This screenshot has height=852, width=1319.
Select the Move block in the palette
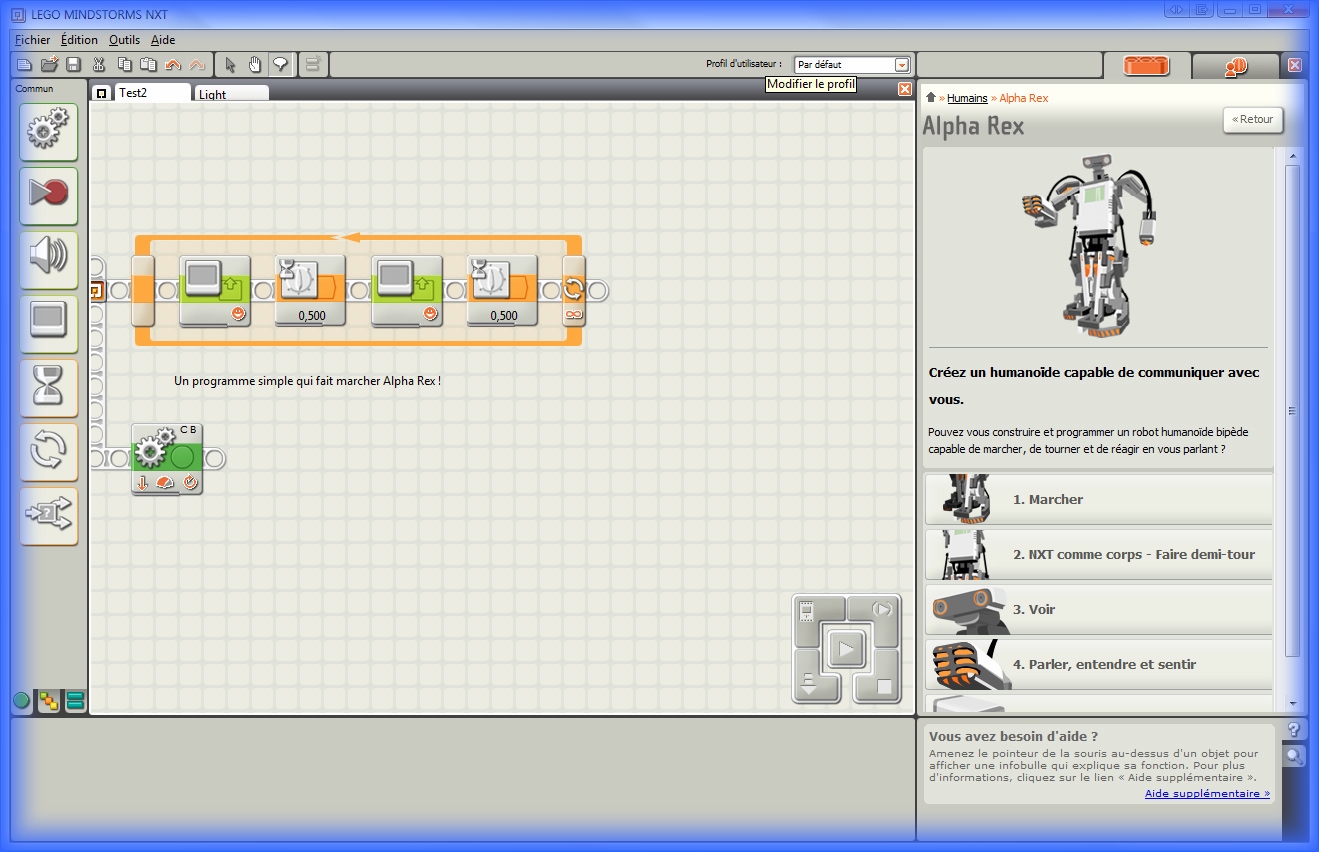[x=48, y=132]
